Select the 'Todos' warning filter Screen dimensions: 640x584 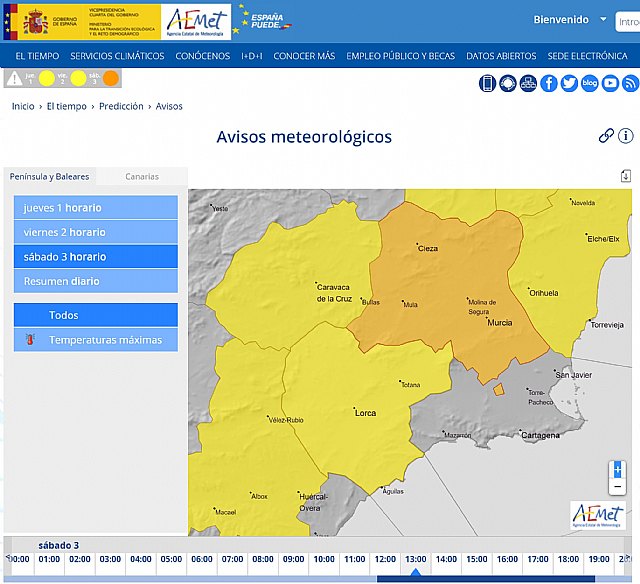coord(96,315)
